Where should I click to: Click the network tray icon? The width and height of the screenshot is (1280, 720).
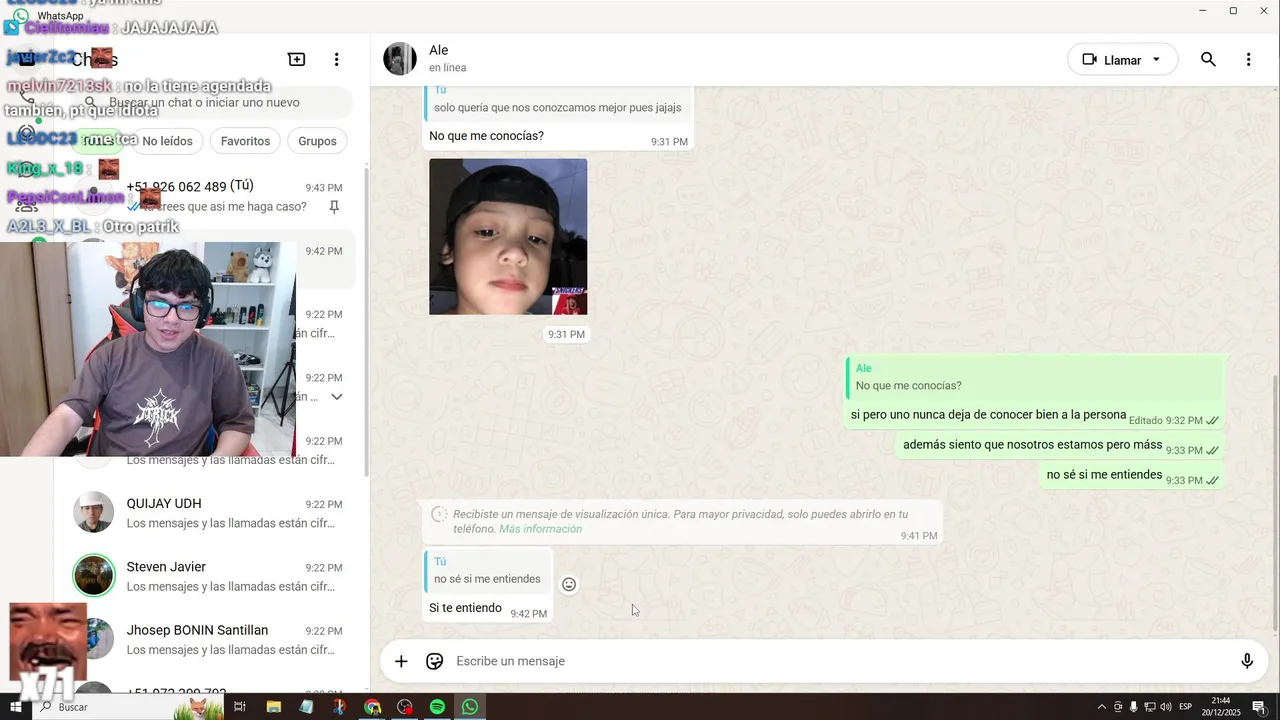tap(1150, 707)
